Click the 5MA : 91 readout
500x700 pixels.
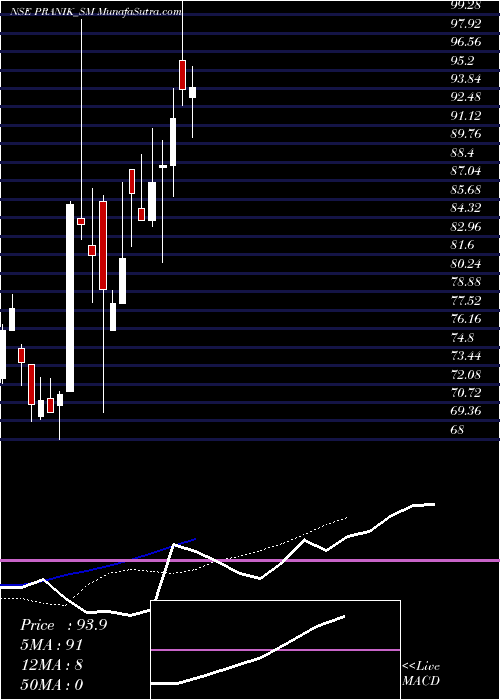coord(51,645)
